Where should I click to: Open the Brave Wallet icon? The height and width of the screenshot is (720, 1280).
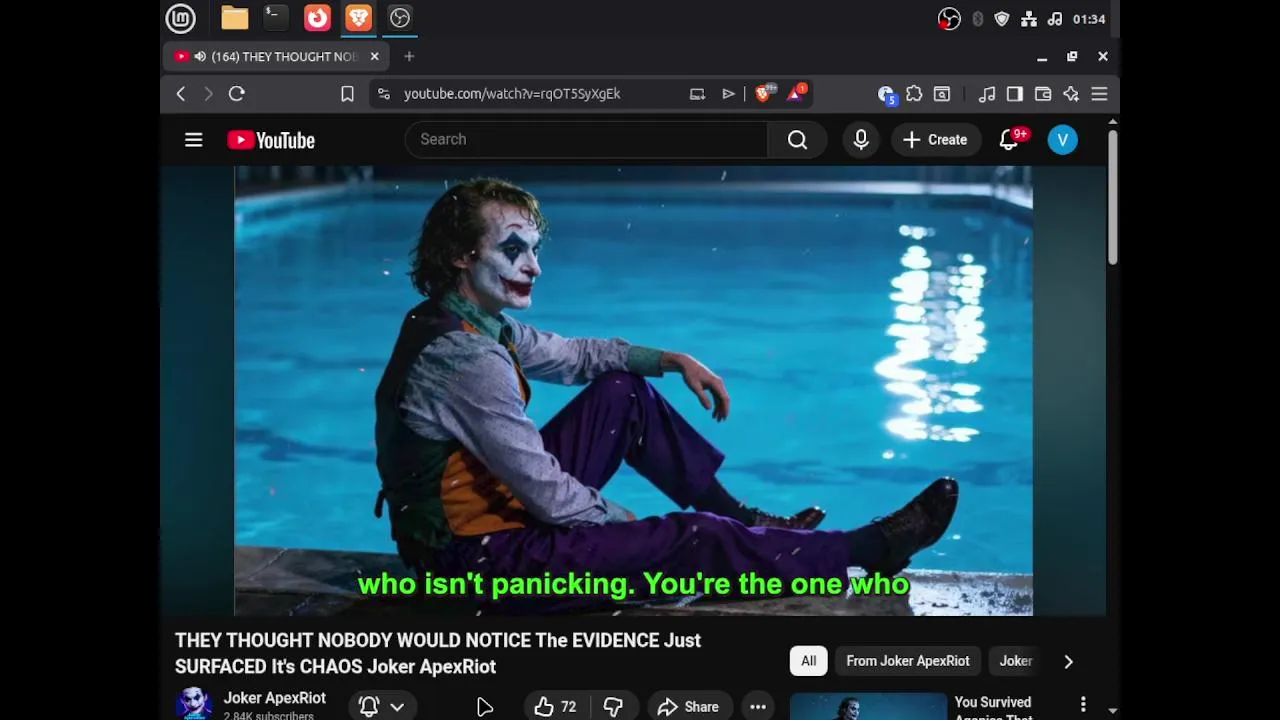[1043, 94]
